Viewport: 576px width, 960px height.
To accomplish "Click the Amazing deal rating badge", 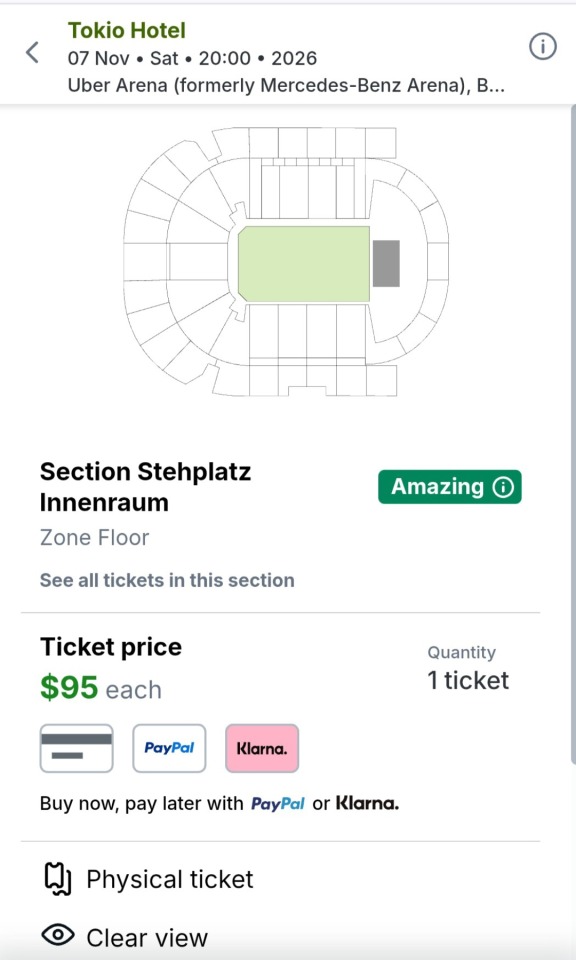I will [x=450, y=487].
